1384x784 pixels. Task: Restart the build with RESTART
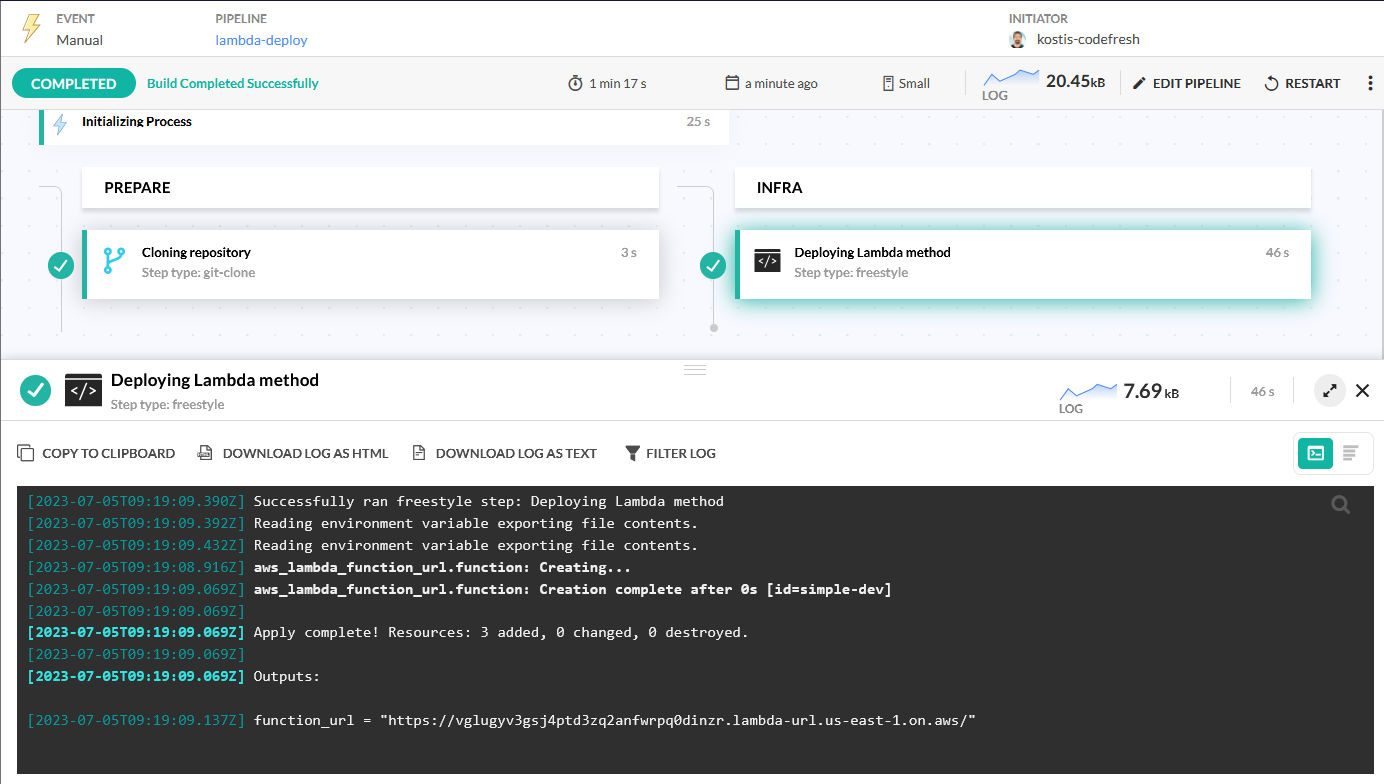[x=1302, y=84]
